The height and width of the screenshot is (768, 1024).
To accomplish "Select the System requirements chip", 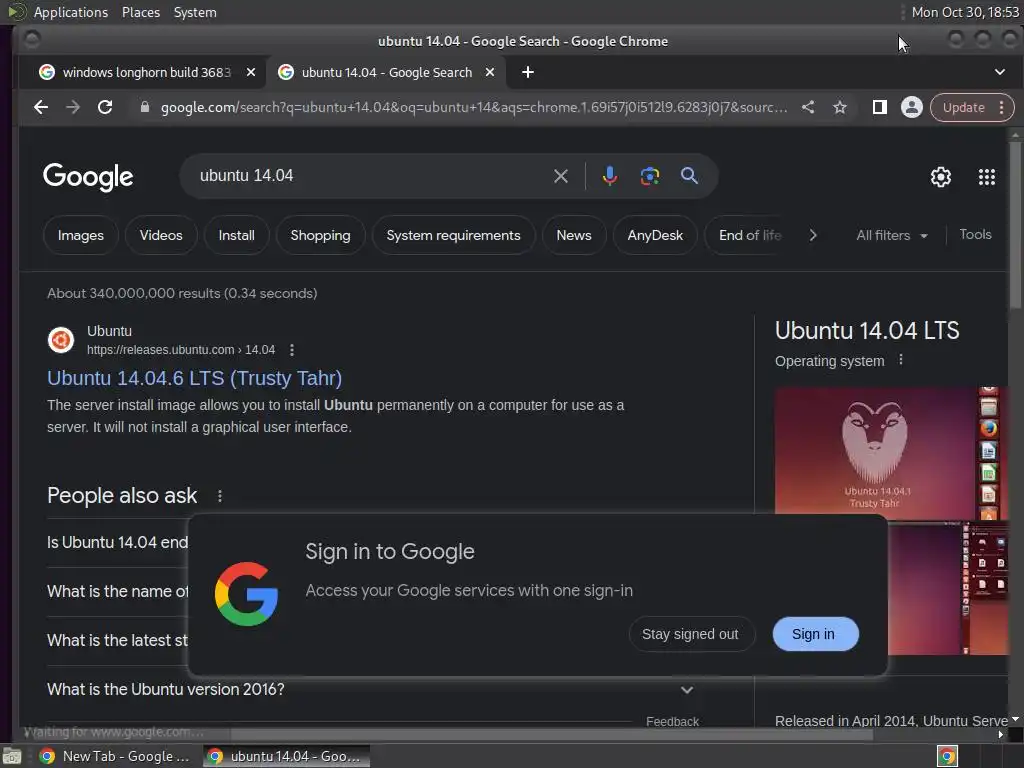I will coord(453,235).
